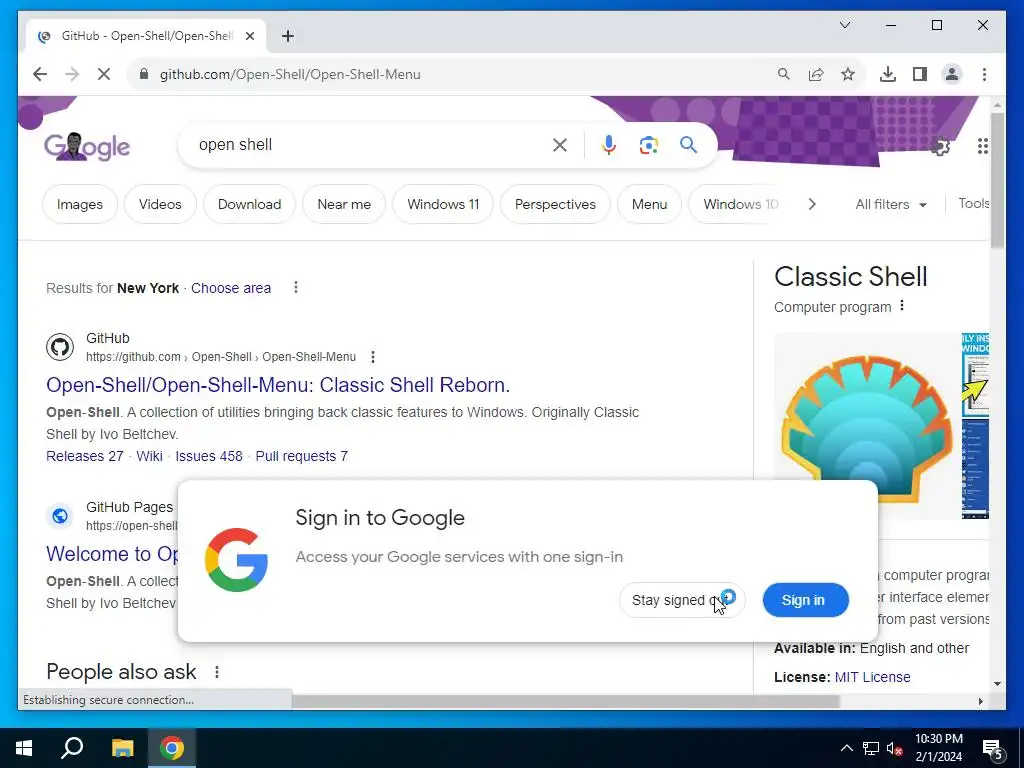This screenshot has width=1024, height=768.
Task: Click the GitHub favicon in first result
Action: pyautogui.click(x=59, y=347)
